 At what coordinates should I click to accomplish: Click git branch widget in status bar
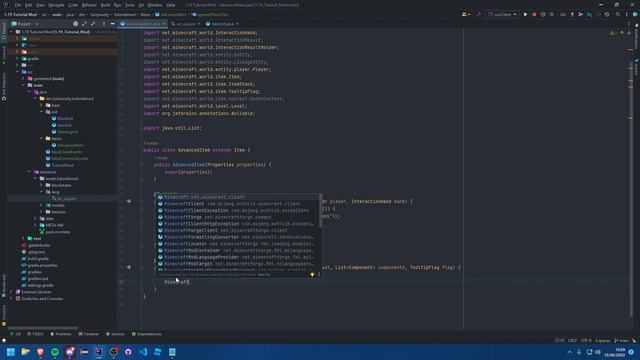pyautogui.click(x=622, y=340)
